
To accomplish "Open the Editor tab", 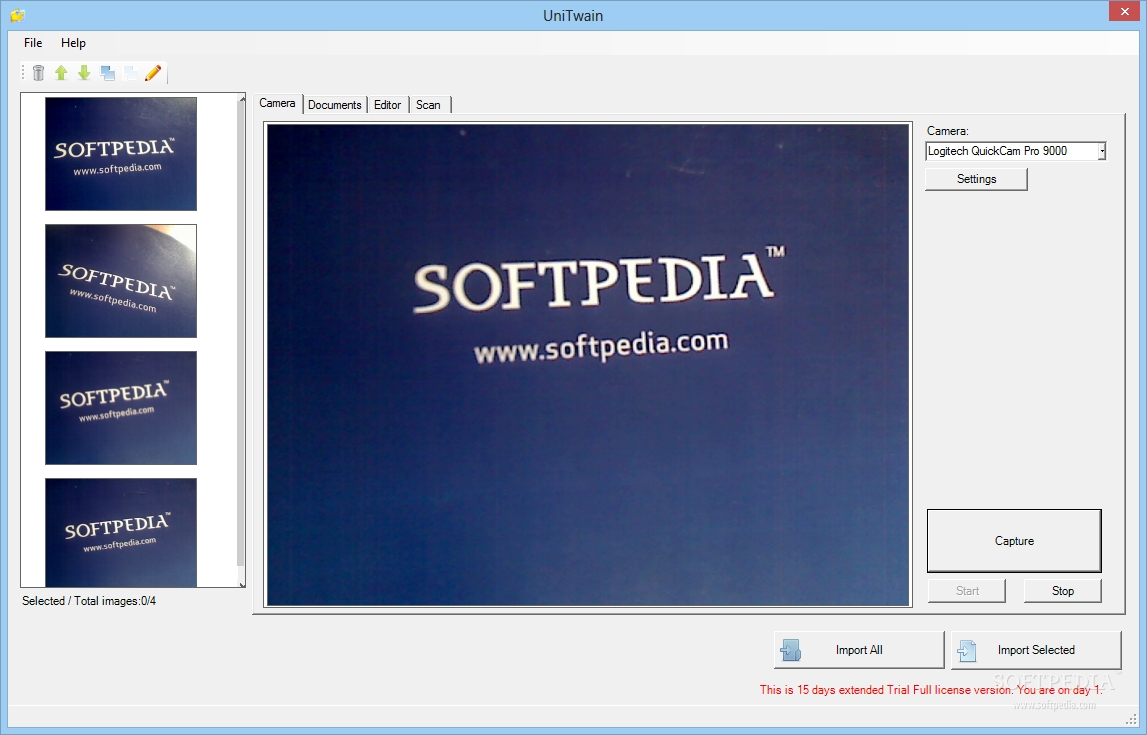I will (387, 105).
